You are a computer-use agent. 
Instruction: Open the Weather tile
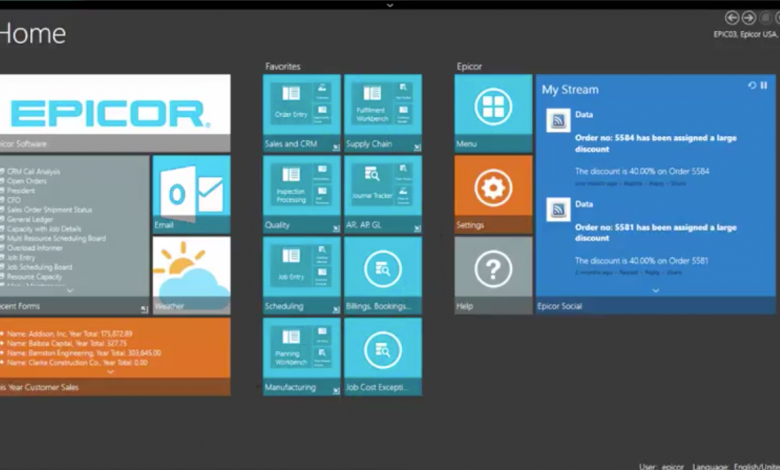point(192,275)
